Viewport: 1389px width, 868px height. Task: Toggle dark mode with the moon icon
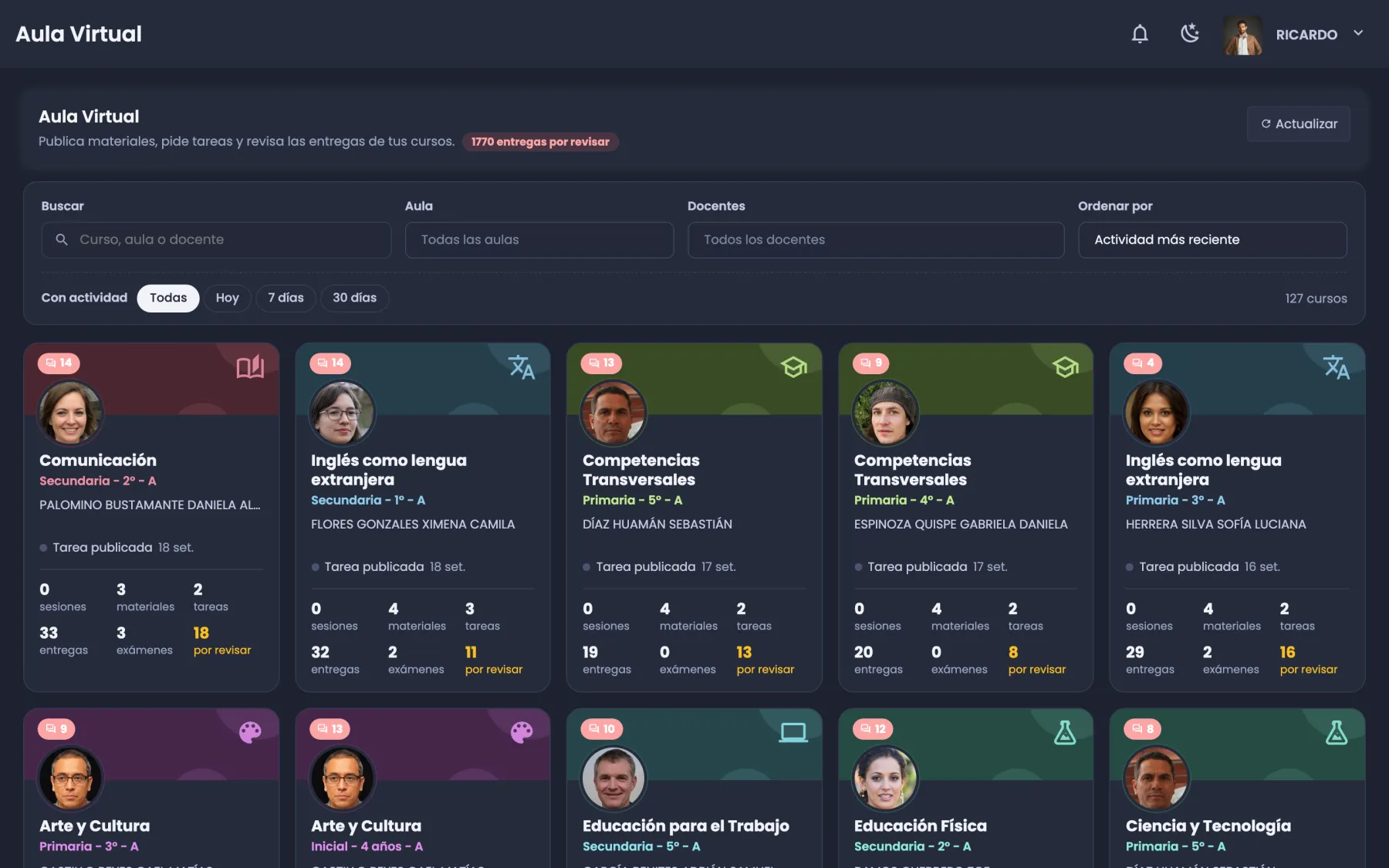coord(1190,34)
